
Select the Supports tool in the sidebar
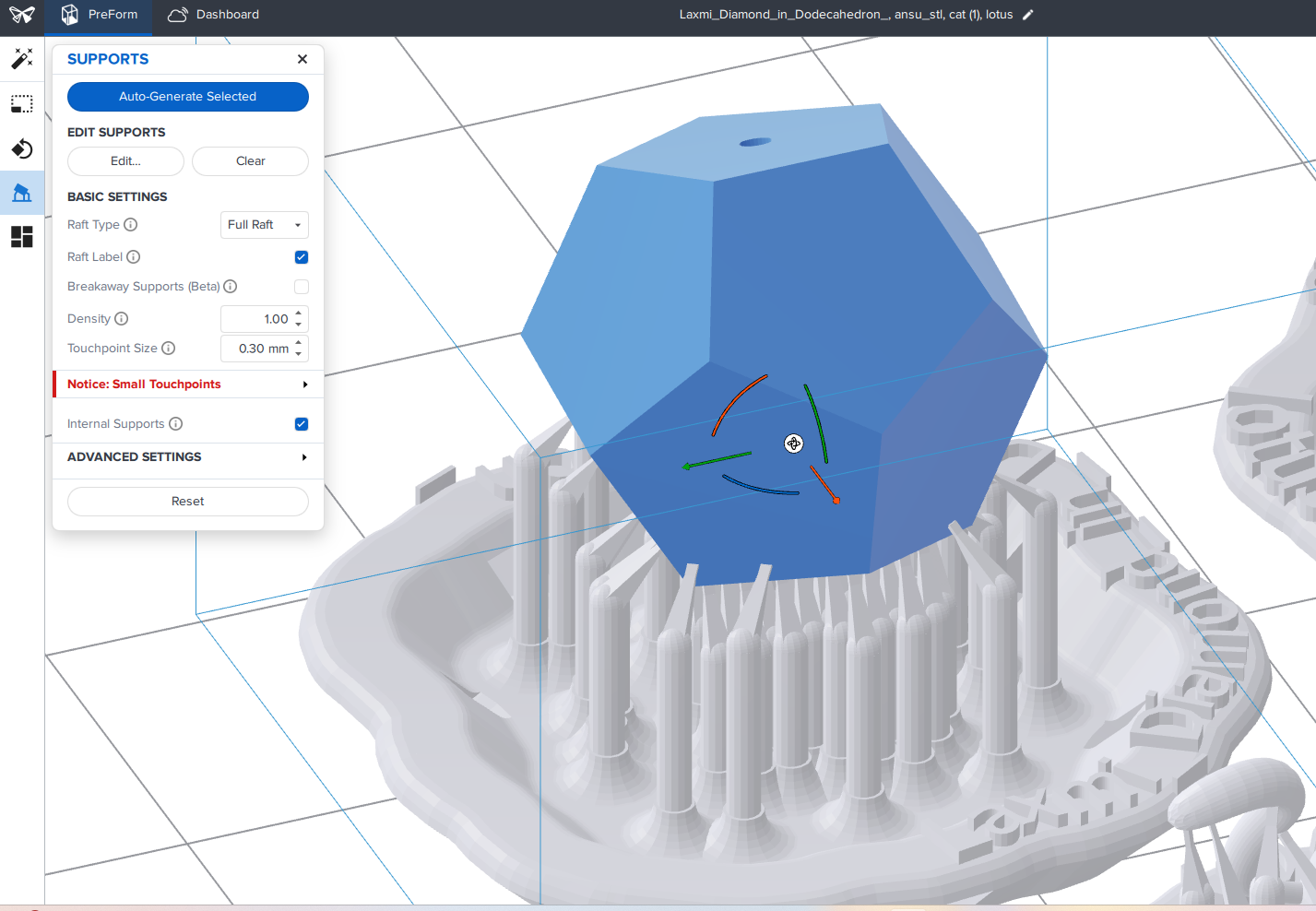click(22, 193)
